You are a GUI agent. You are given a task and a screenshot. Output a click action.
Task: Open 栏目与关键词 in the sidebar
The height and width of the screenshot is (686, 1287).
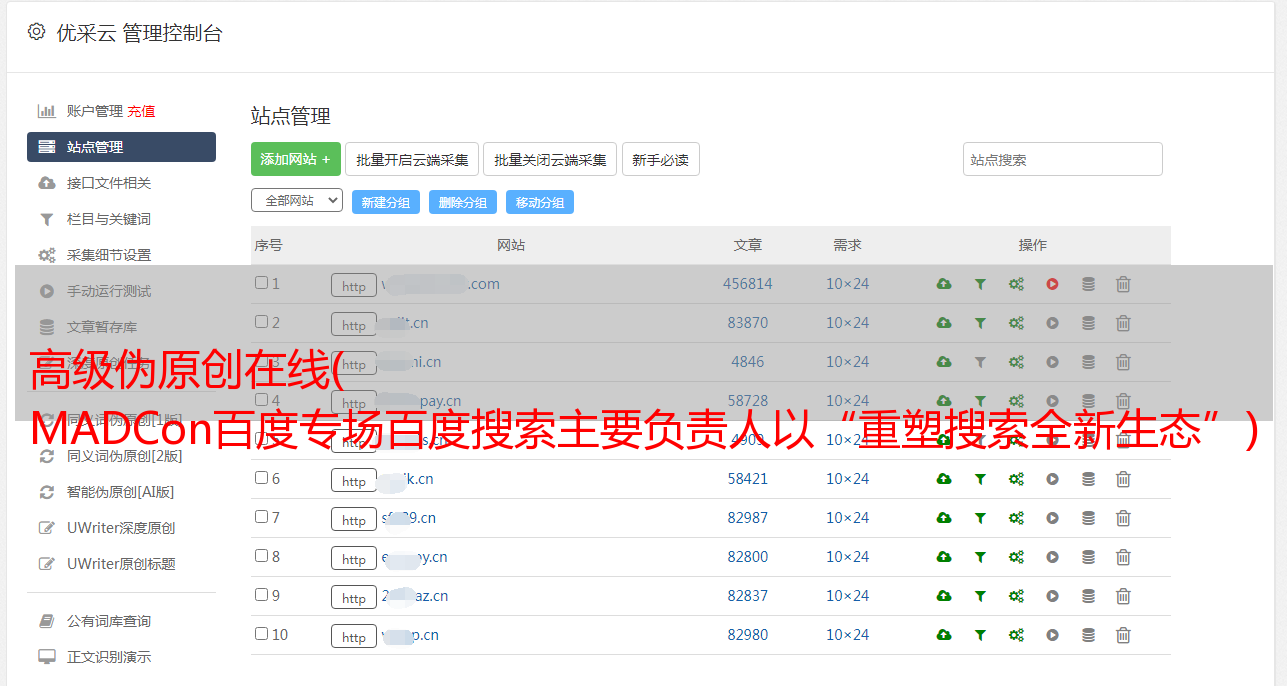109,219
